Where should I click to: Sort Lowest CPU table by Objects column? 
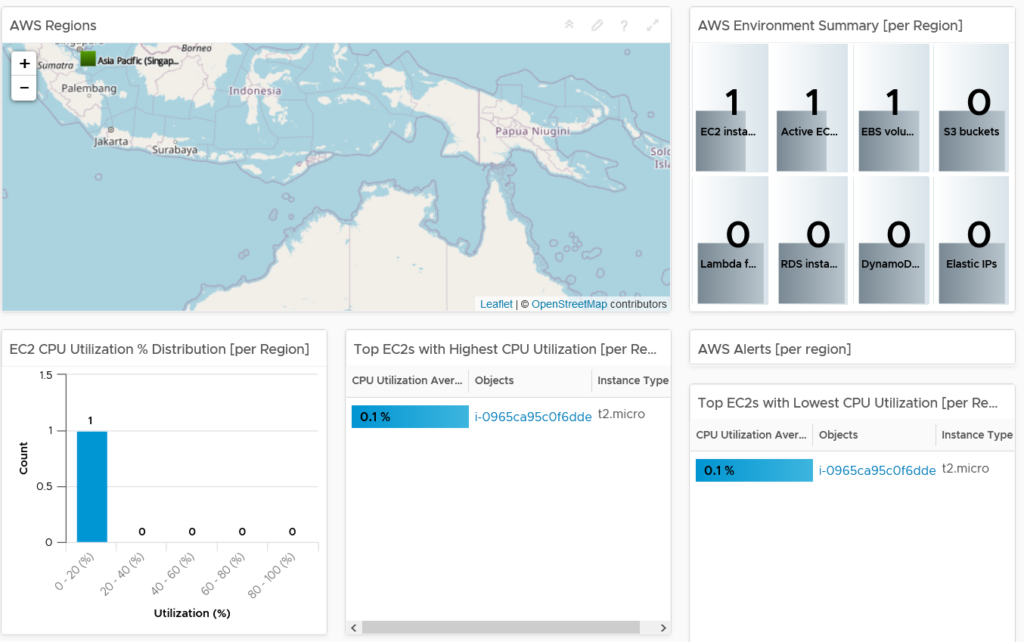(x=874, y=434)
